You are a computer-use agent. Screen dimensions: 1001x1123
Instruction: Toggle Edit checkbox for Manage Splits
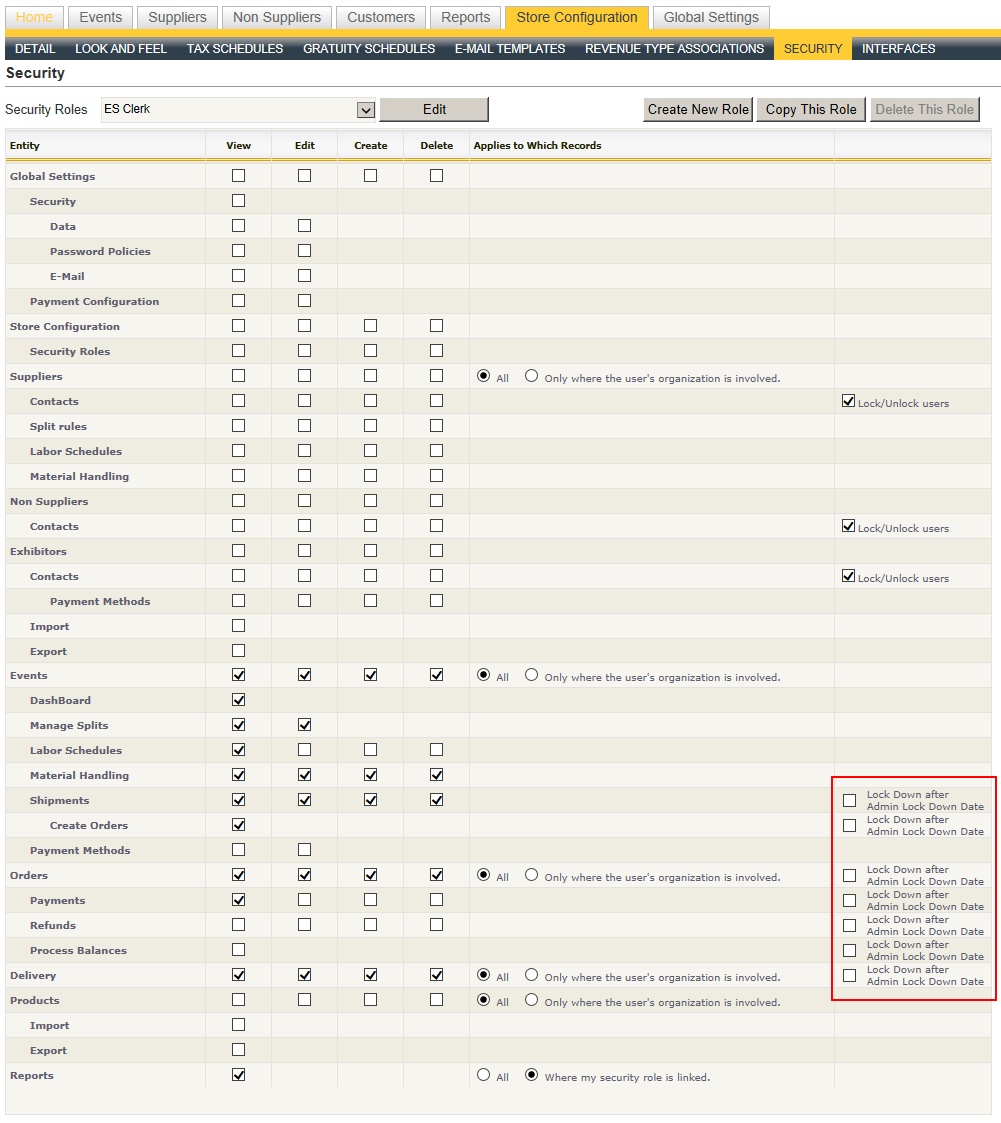coord(304,725)
